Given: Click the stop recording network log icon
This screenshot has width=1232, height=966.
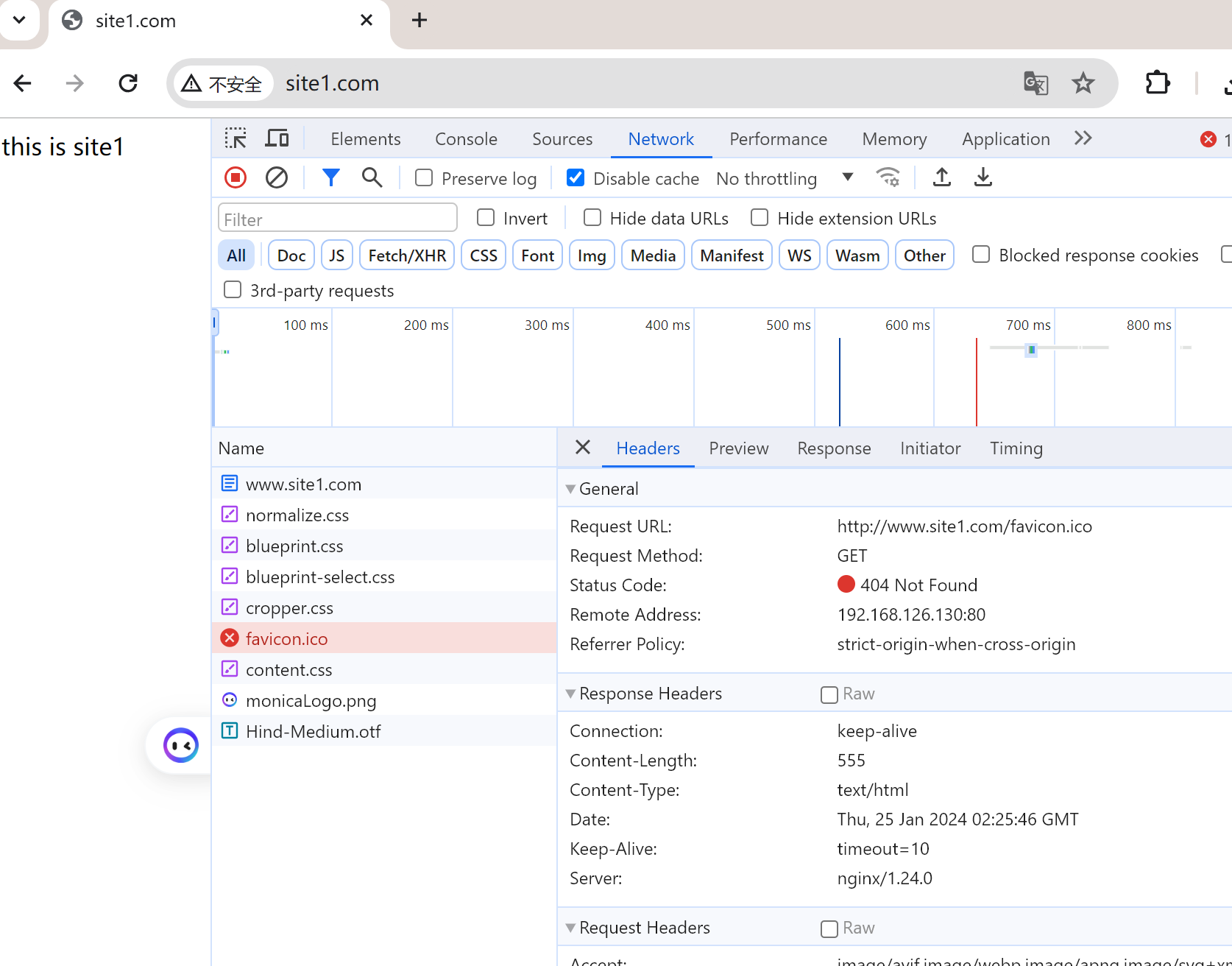Looking at the screenshot, I should pyautogui.click(x=236, y=177).
